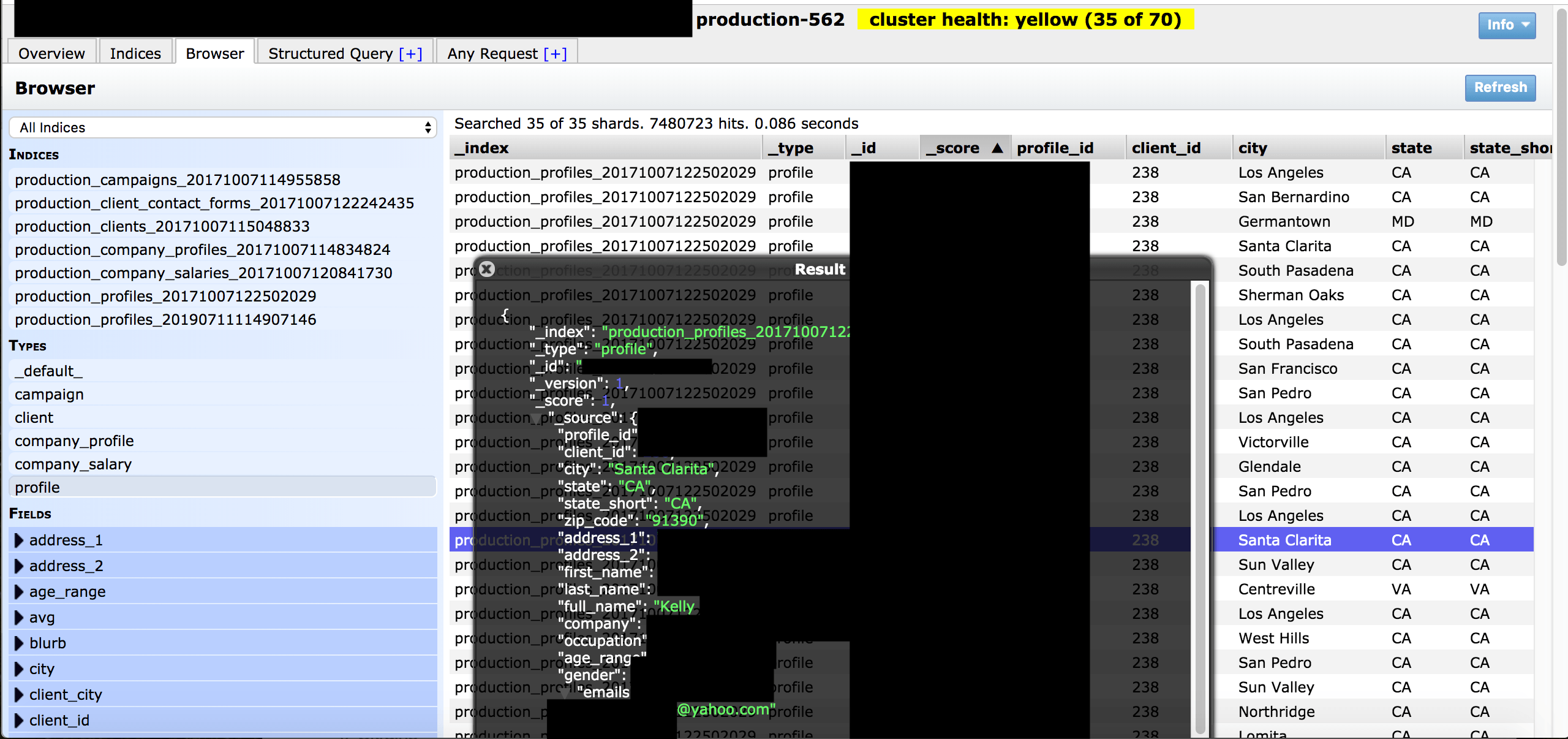Select the company_salary type
The width and height of the screenshot is (1568, 739).
coord(73,464)
